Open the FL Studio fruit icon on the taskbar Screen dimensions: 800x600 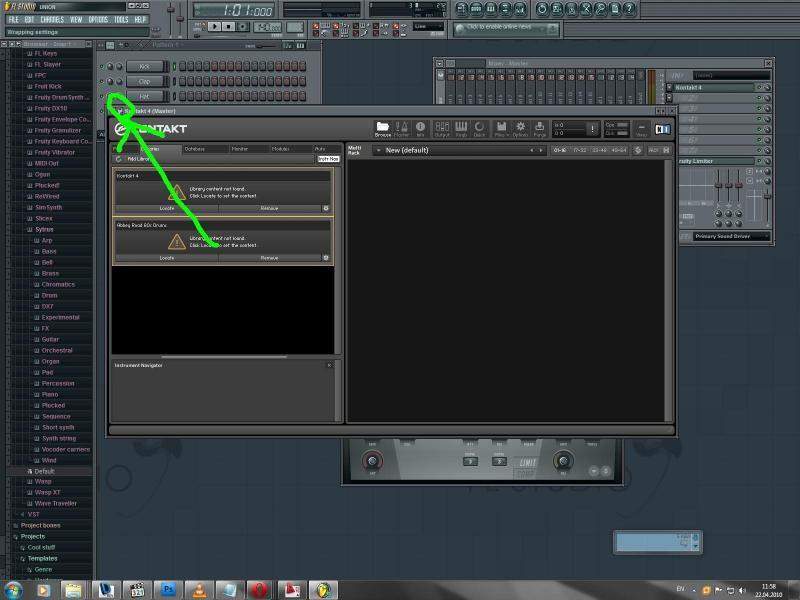pyautogui.click(x=323, y=590)
